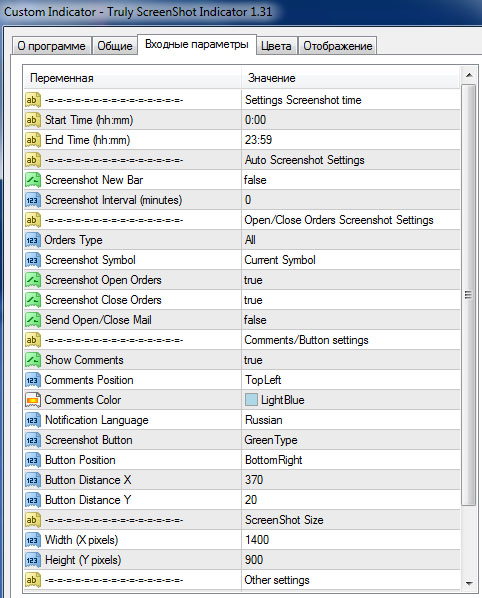This screenshot has height=598, width=482.
Task: Click the integer icon beside Screenshot Button
Action: [32, 440]
